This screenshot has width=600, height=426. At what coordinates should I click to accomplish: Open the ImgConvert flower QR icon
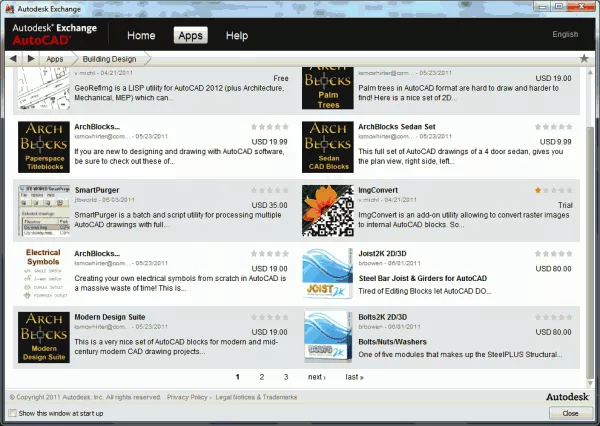[328, 211]
